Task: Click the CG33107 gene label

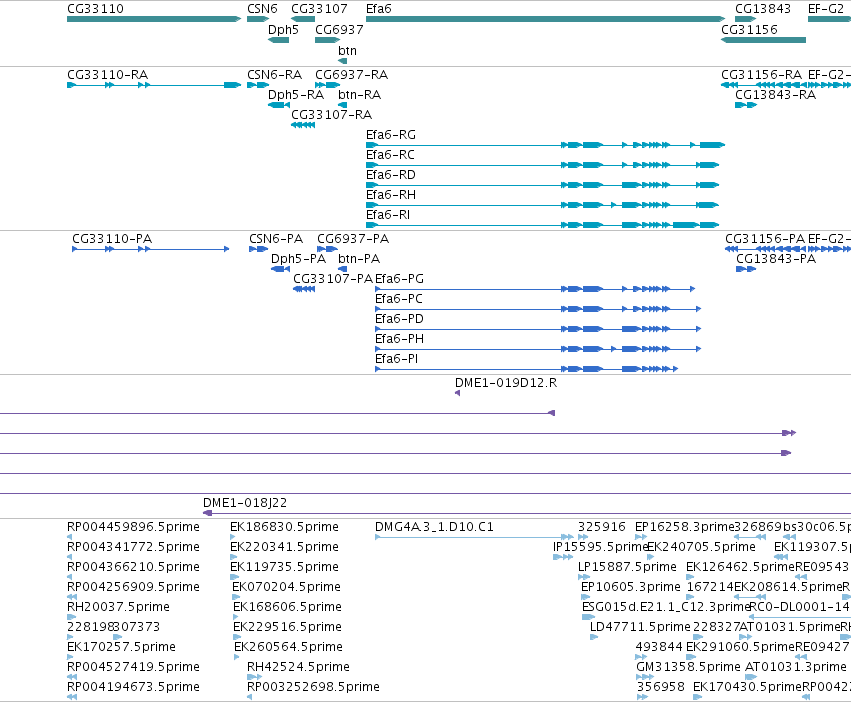Action: (x=319, y=9)
